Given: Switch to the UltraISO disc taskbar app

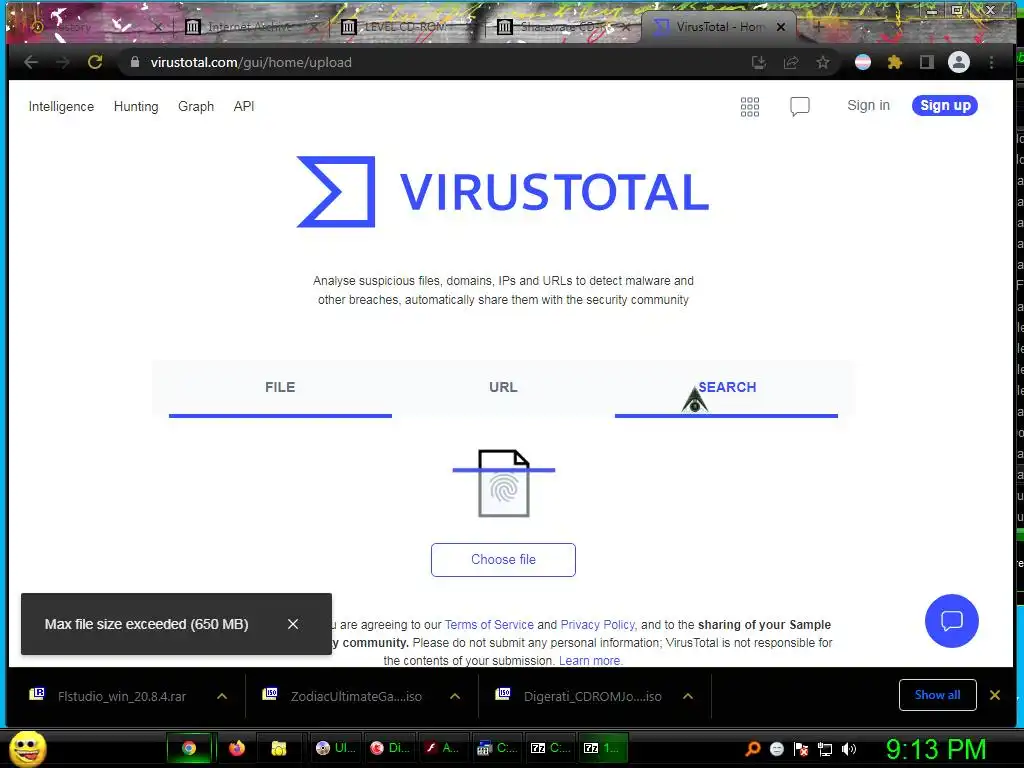Looking at the screenshot, I should 335,748.
